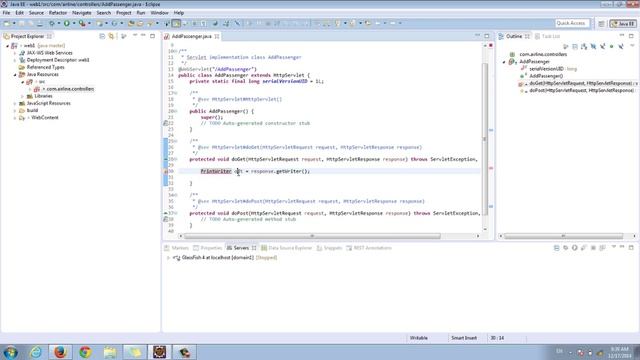The image size is (640, 360).
Task: Open the Data Source Explorer tab
Action: [287, 248]
